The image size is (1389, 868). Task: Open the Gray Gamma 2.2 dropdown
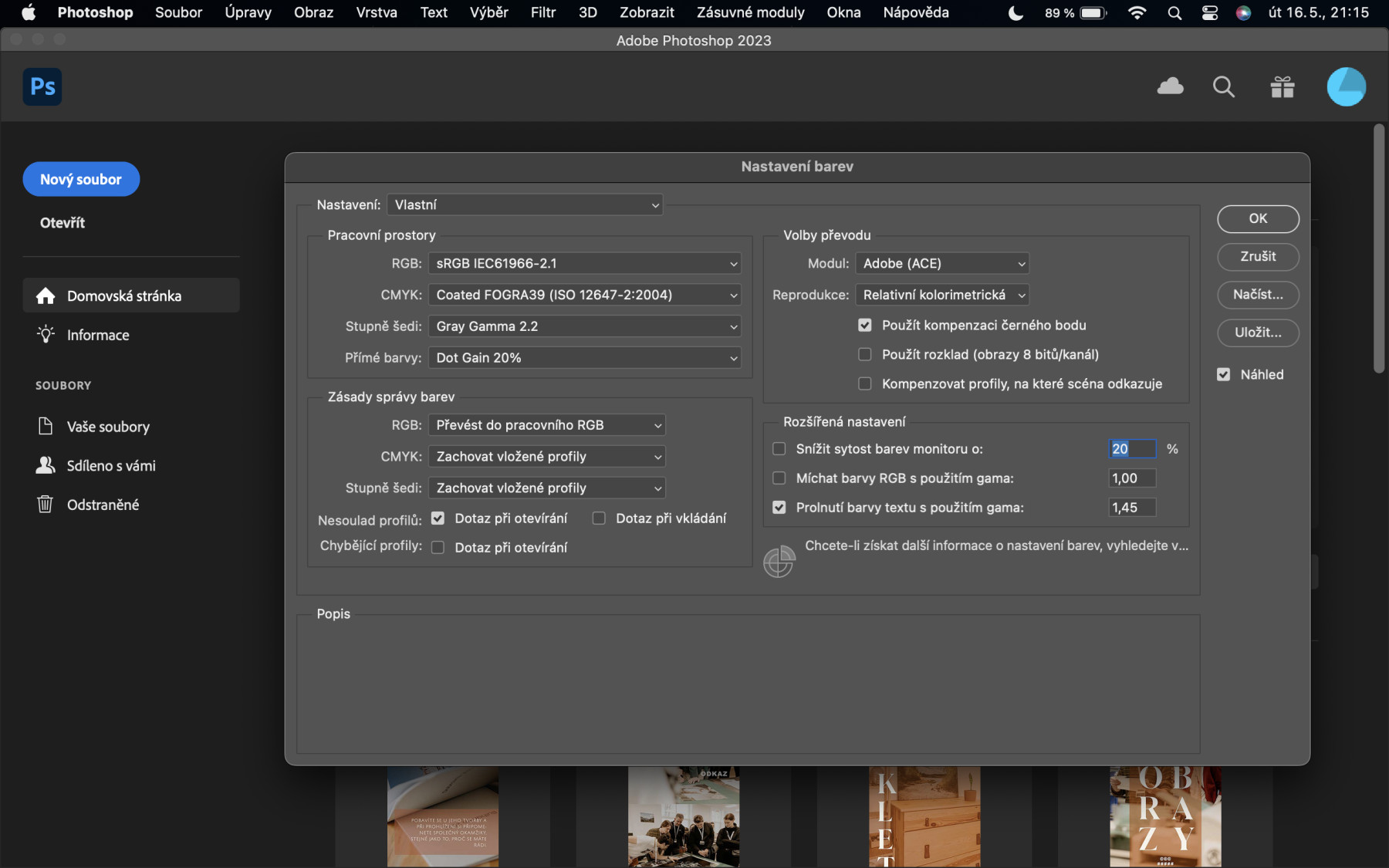coord(585,326)
